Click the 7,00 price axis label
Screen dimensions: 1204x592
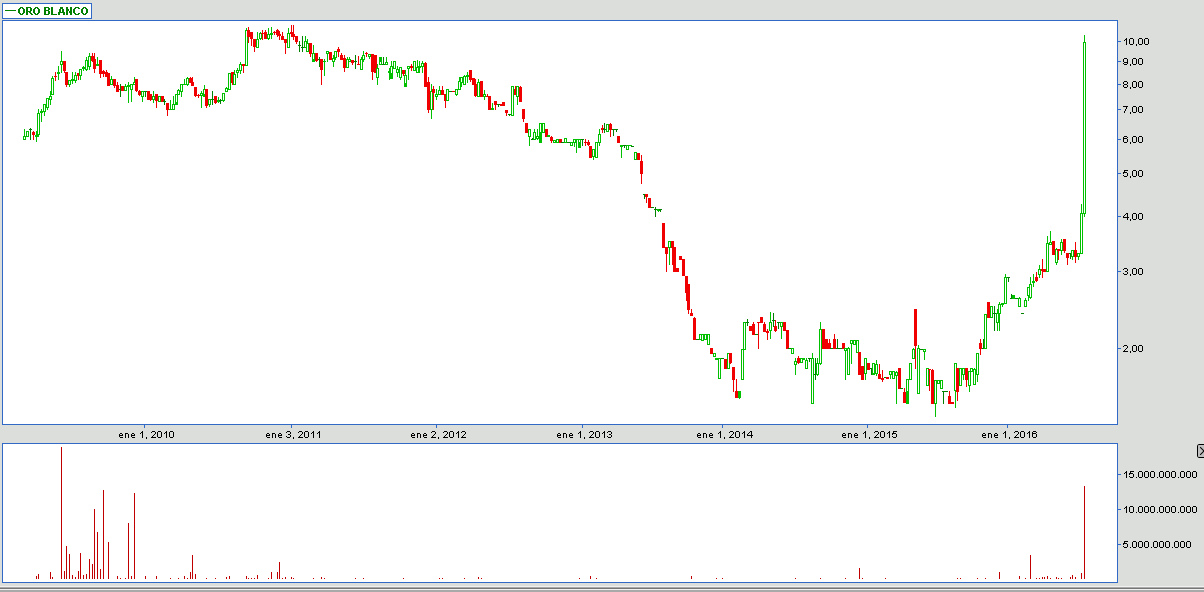[x=1133, y=110]
